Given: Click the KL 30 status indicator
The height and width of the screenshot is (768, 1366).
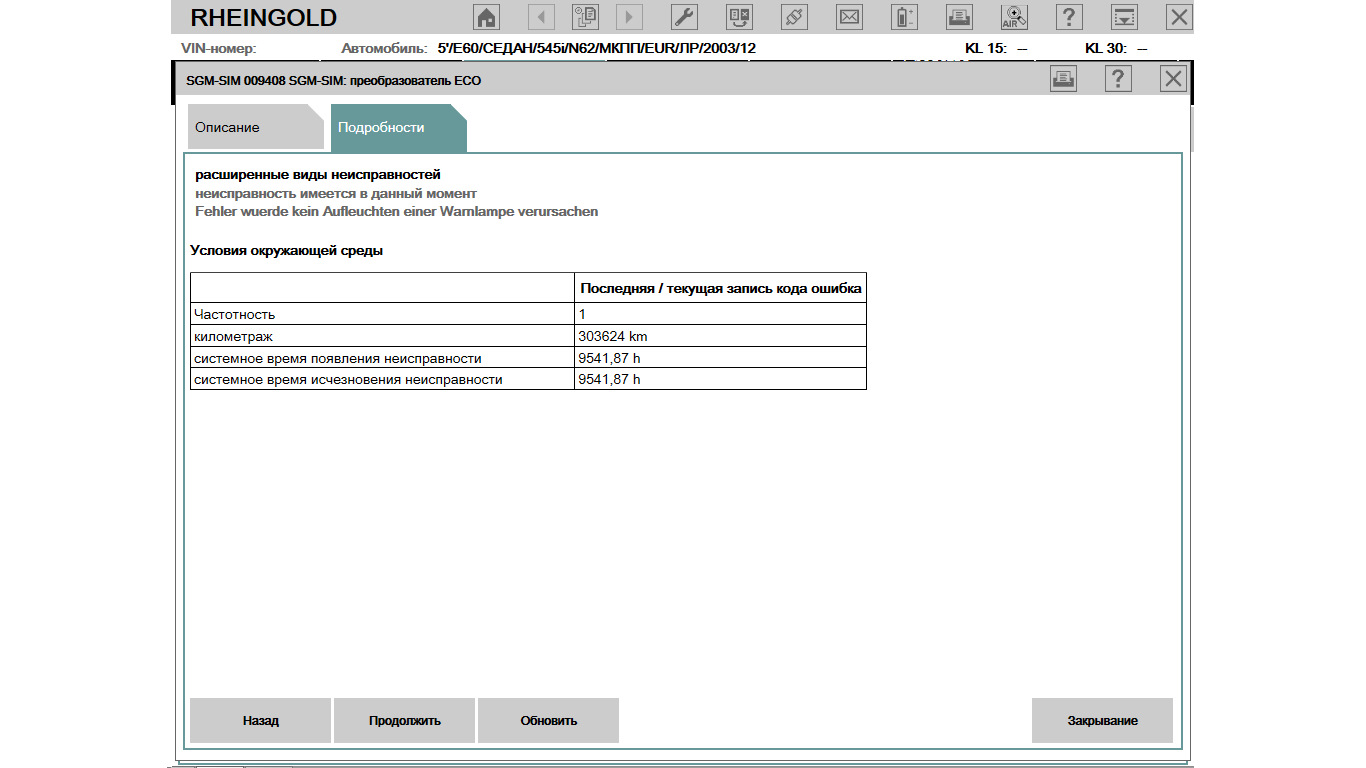Looking at the screenshot, I should pos(1116,48).
